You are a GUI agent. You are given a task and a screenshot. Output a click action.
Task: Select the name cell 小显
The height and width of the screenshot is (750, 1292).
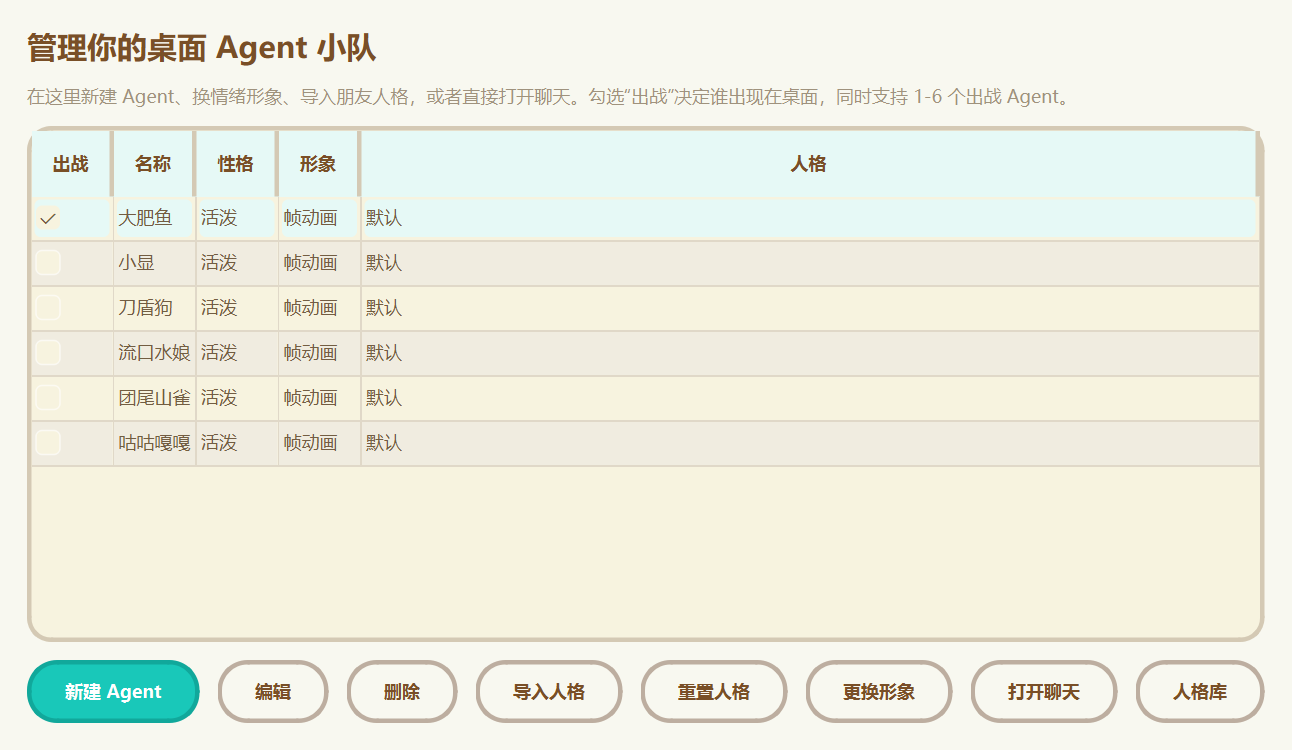(154, 263)
